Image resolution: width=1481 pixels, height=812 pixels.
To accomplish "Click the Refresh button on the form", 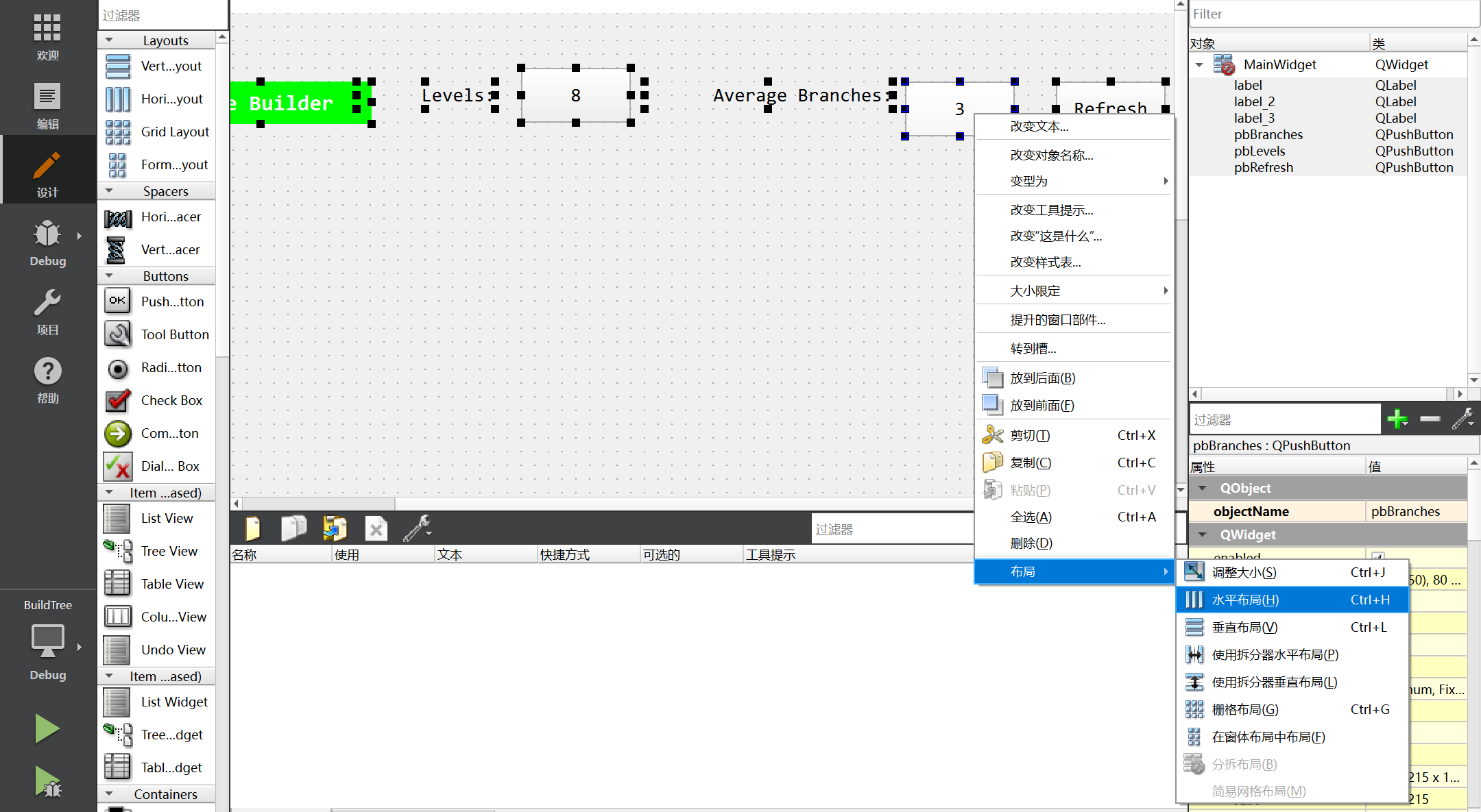I will point(1110,99).
